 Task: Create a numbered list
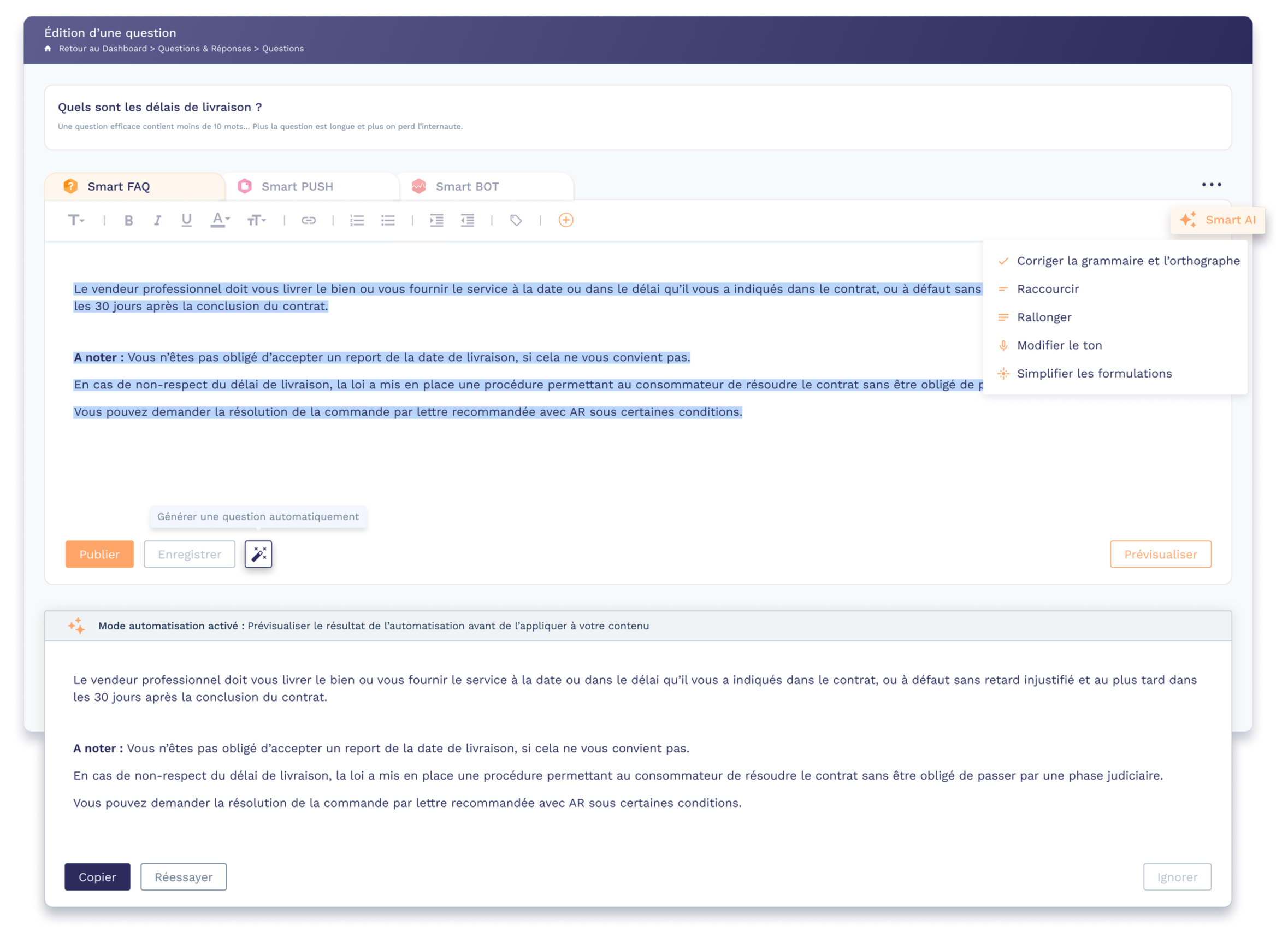pyautogui.click(x=357, y=220)
